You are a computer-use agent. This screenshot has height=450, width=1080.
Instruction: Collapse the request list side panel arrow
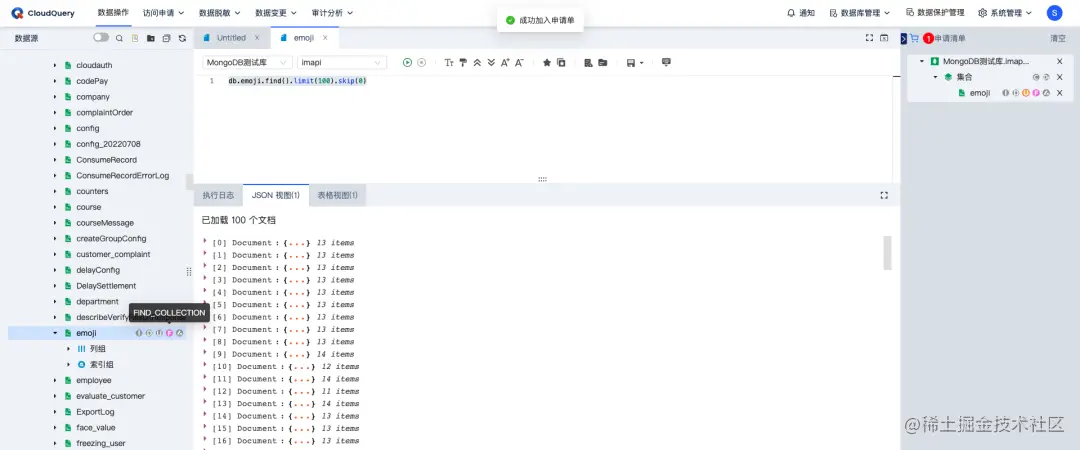pos(904,39)
